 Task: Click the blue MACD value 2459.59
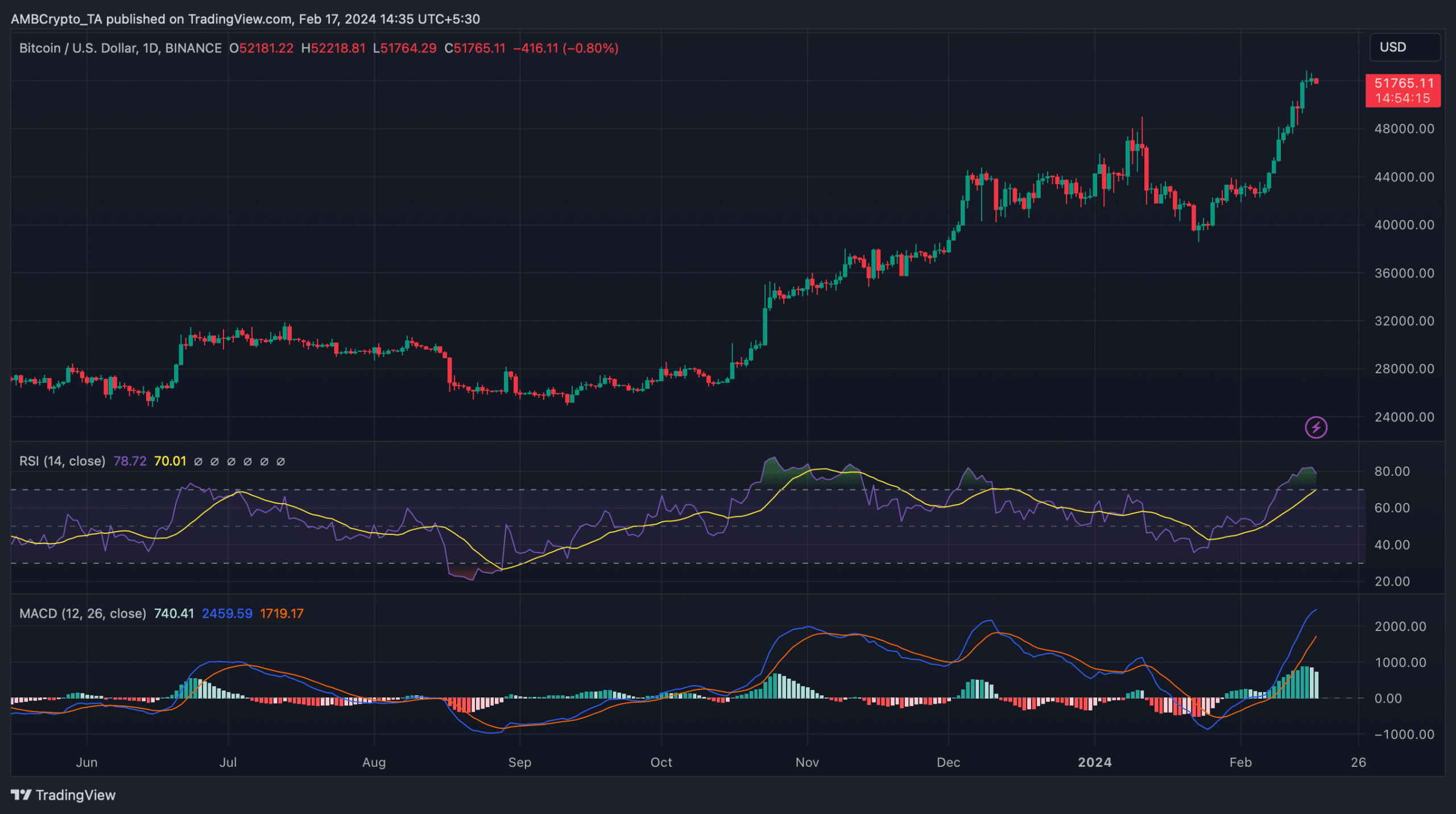pyautogui.click(x=227, y=613)
